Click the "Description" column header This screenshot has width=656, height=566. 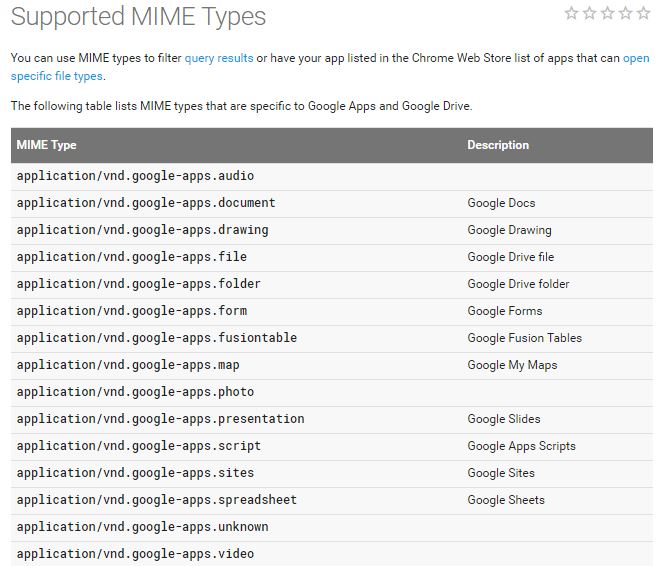[498, 145]
